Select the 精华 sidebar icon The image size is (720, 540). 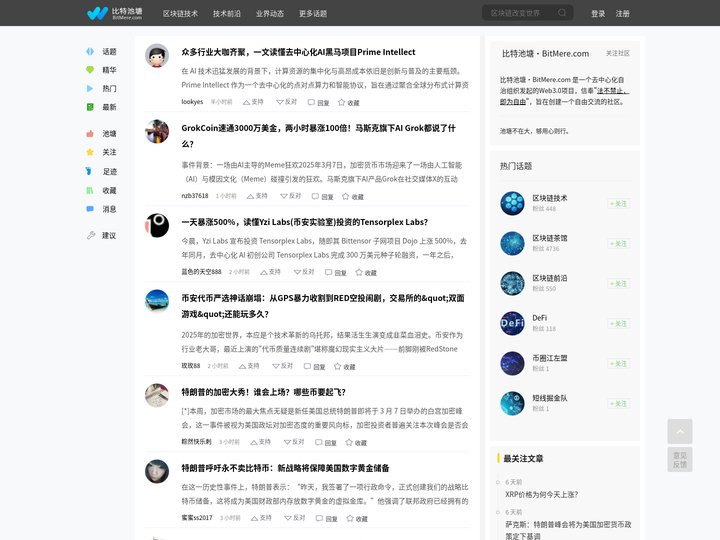click(90, 70)
